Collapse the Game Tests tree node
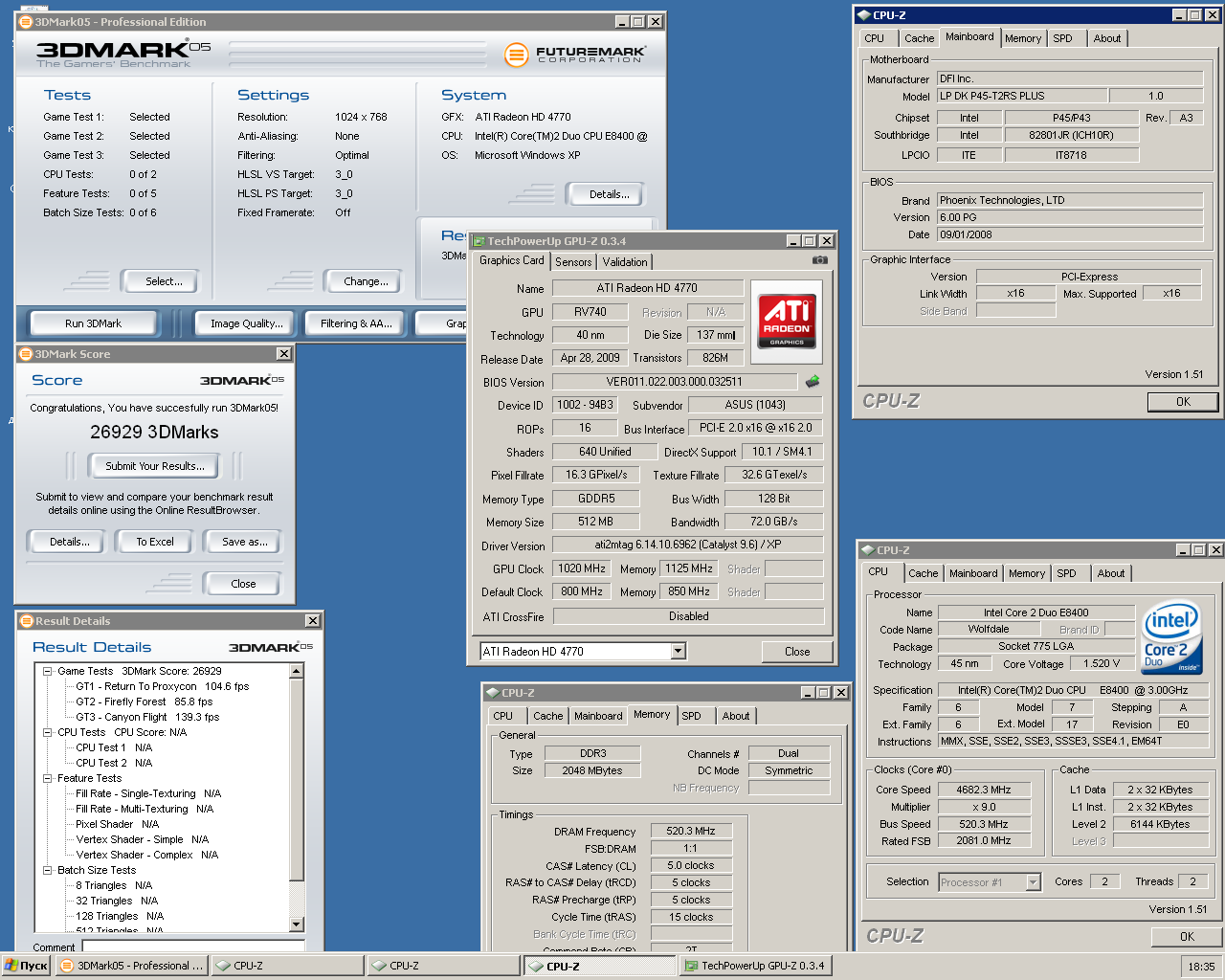 pyautogui.click(x=47, y=671)
